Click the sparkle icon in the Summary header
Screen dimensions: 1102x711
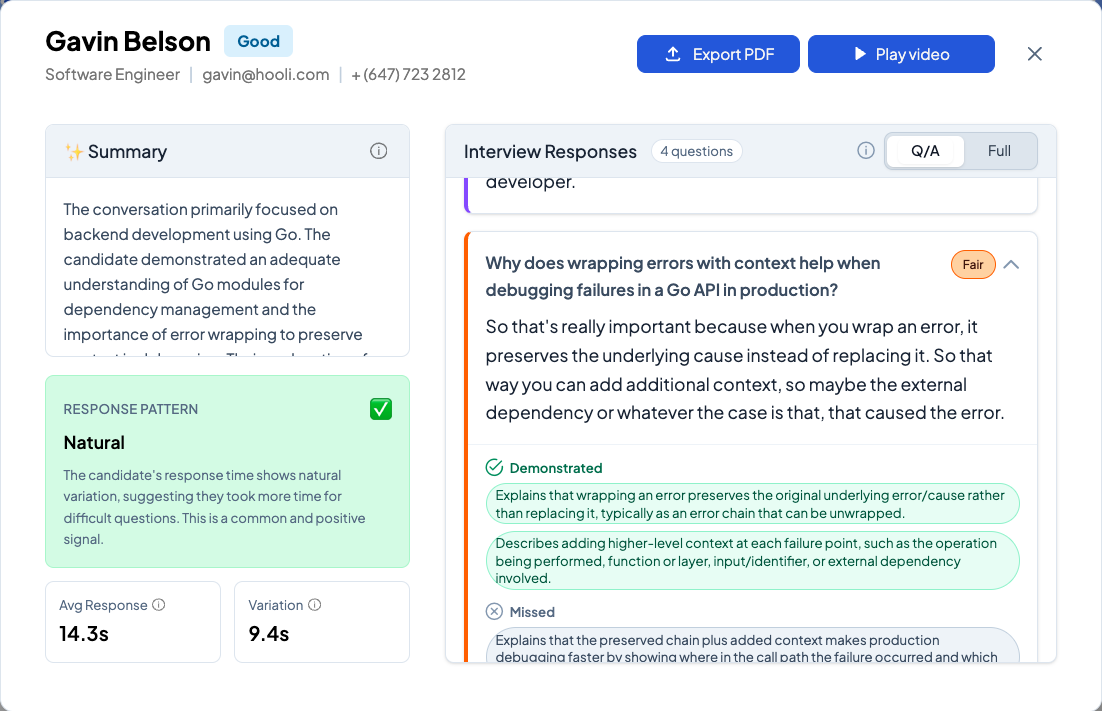tap(72, 150)
